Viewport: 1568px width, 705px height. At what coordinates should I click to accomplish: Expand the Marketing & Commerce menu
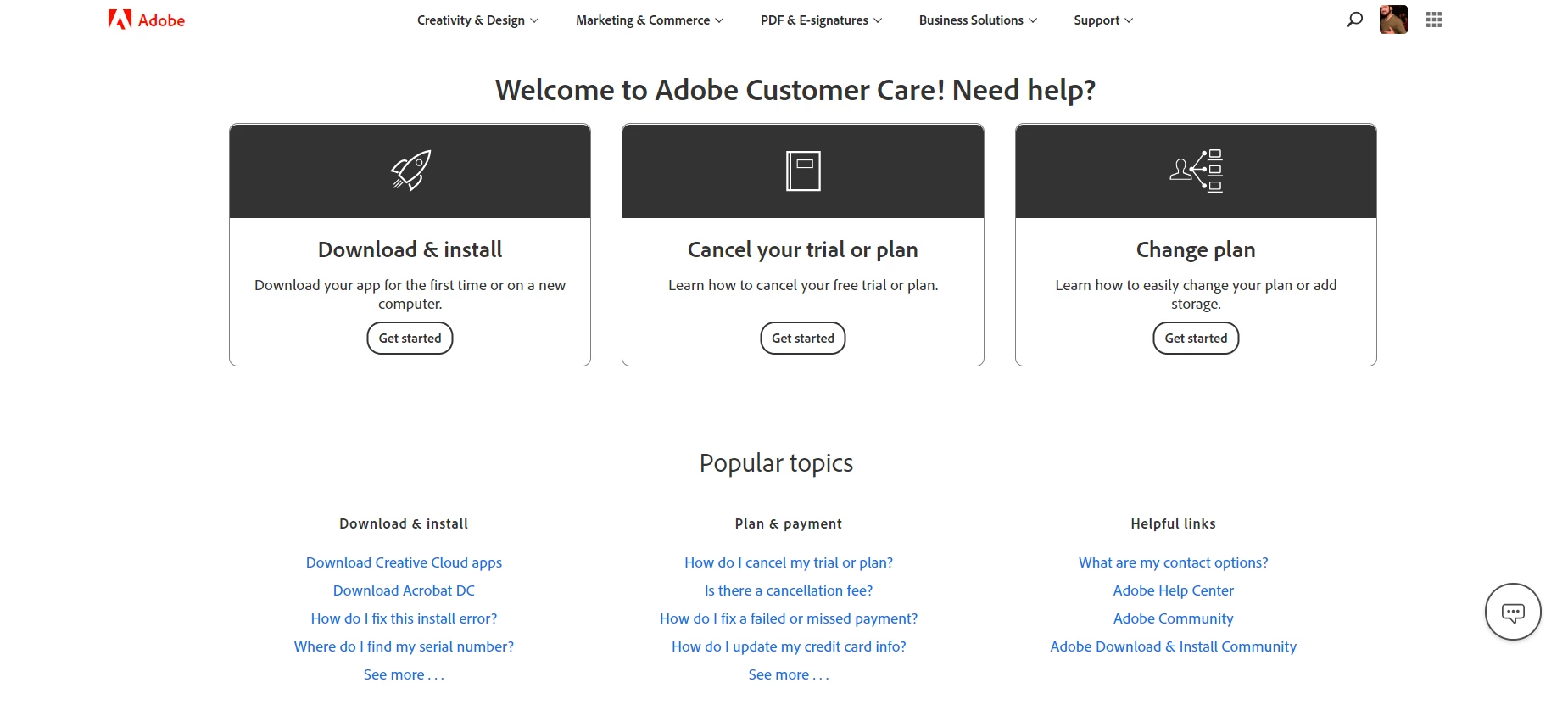pos(650,20)
